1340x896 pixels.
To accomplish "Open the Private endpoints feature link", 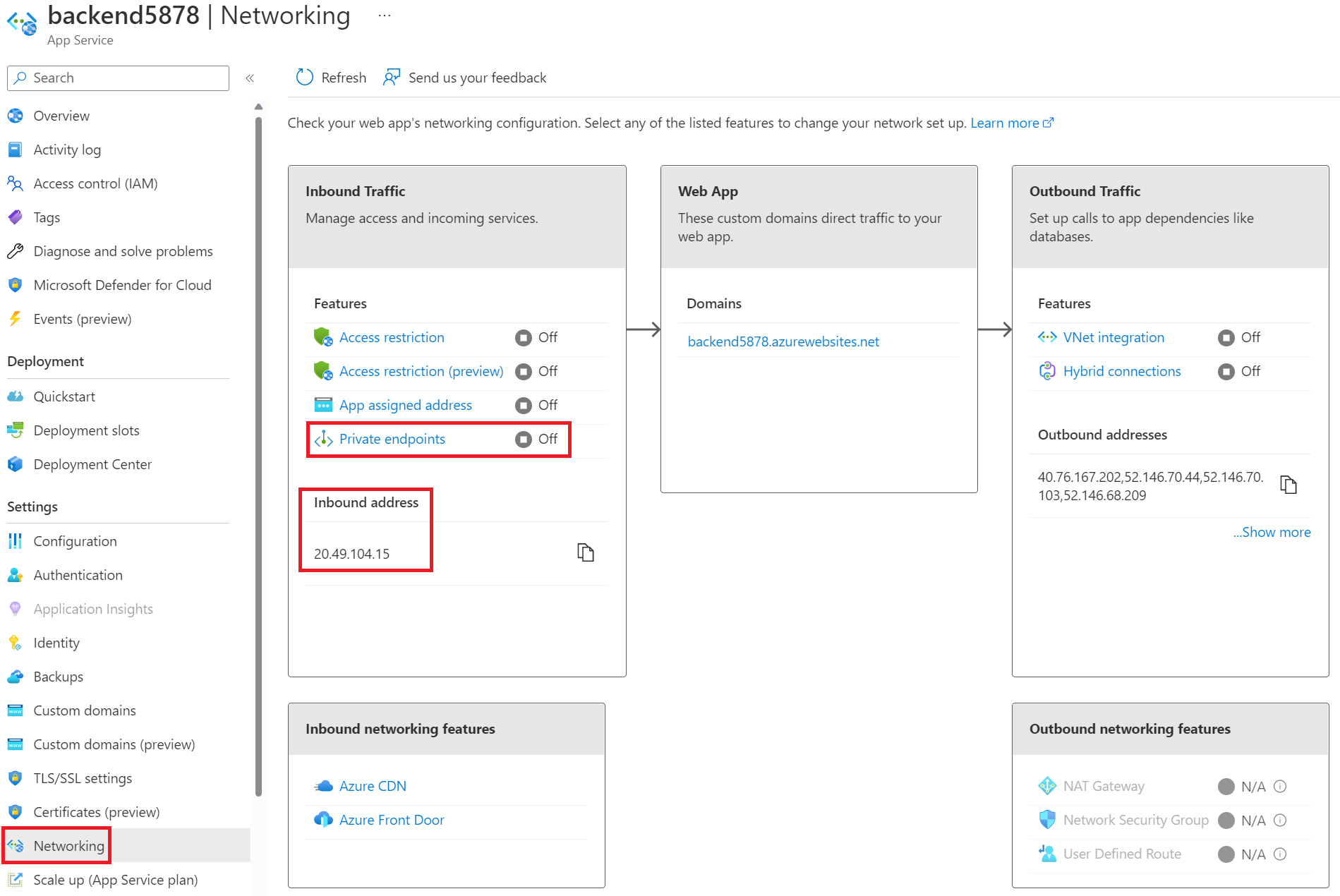I will click(392, 439).
